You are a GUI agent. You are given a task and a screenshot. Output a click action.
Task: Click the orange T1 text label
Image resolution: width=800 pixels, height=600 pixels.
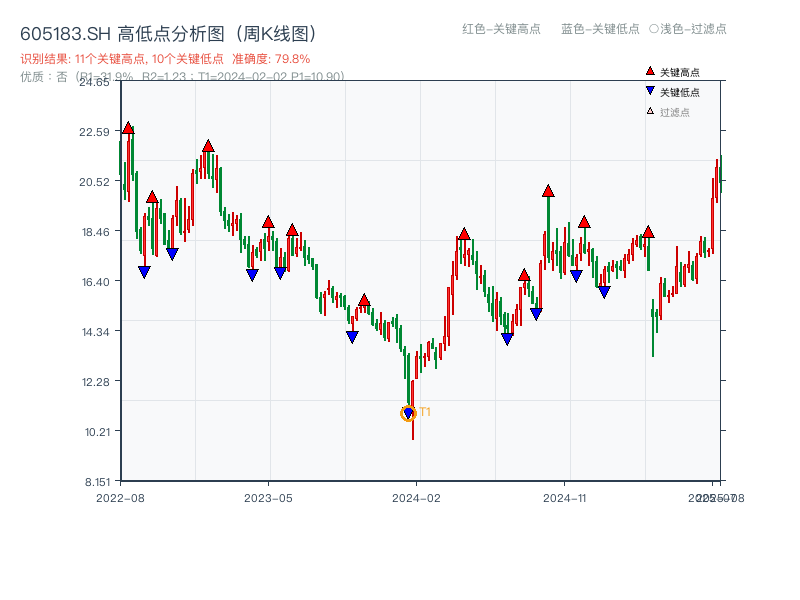click(x=425, y=412)
